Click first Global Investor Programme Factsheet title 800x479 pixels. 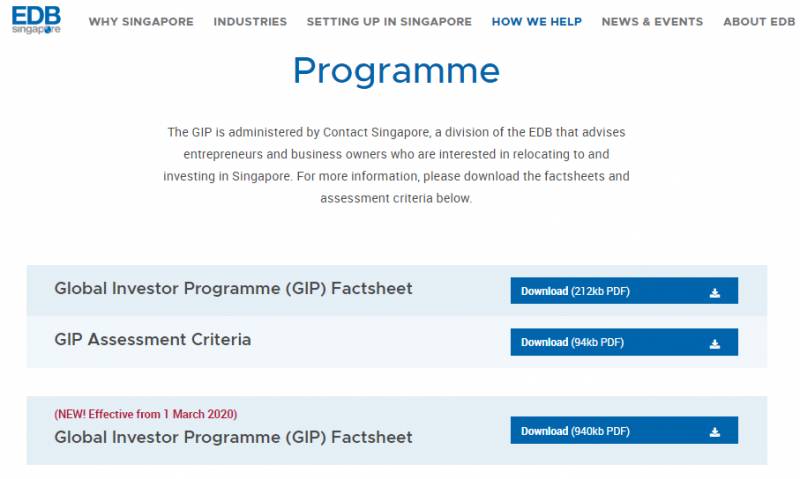click(233, 289)
